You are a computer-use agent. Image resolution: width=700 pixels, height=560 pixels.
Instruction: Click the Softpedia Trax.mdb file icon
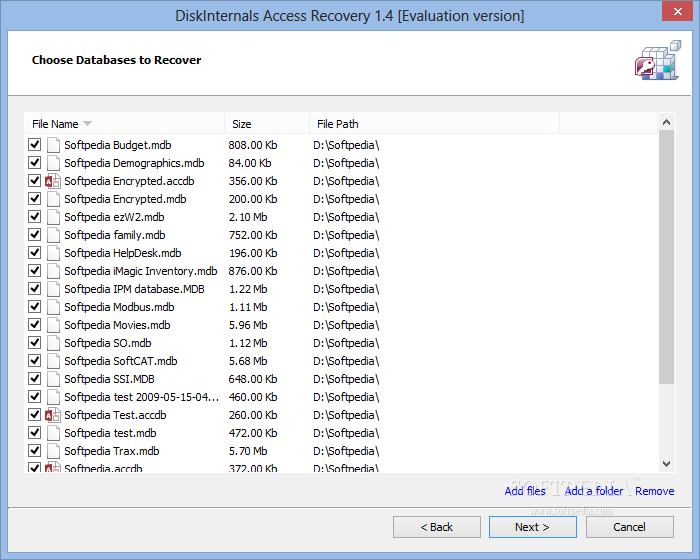tap(53, 451)
